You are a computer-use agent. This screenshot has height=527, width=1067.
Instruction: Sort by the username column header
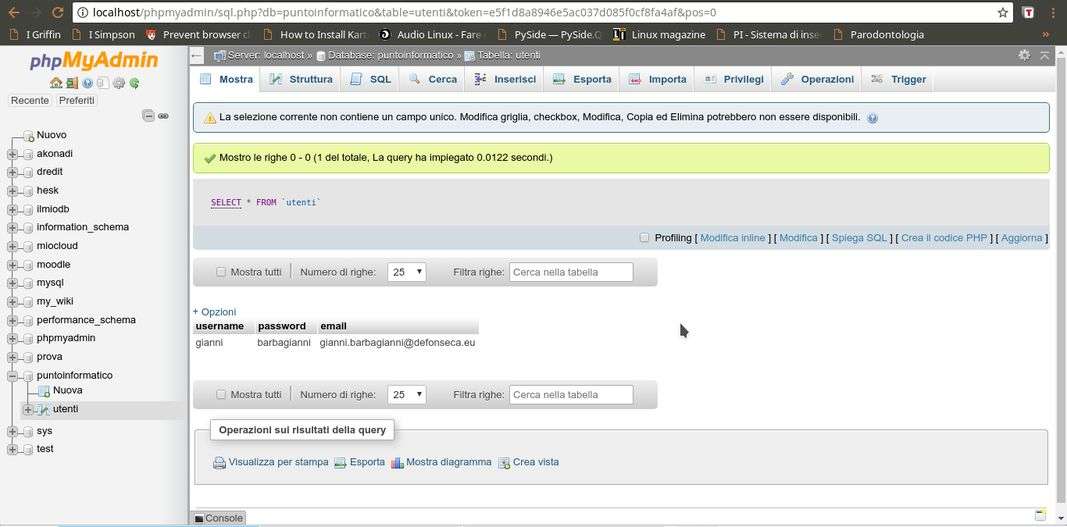pos(219,326)
